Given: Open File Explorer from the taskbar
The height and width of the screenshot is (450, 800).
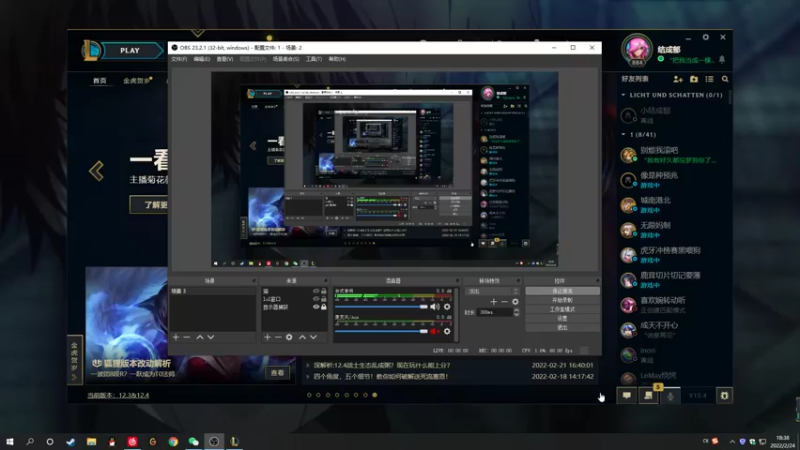Looking at the screenshot, I should 91,441.
